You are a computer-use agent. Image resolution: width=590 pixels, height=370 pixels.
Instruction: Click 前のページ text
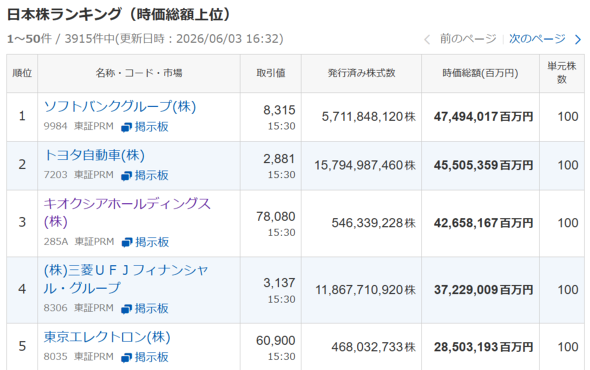pyautogui.click(x=468, y=38)
